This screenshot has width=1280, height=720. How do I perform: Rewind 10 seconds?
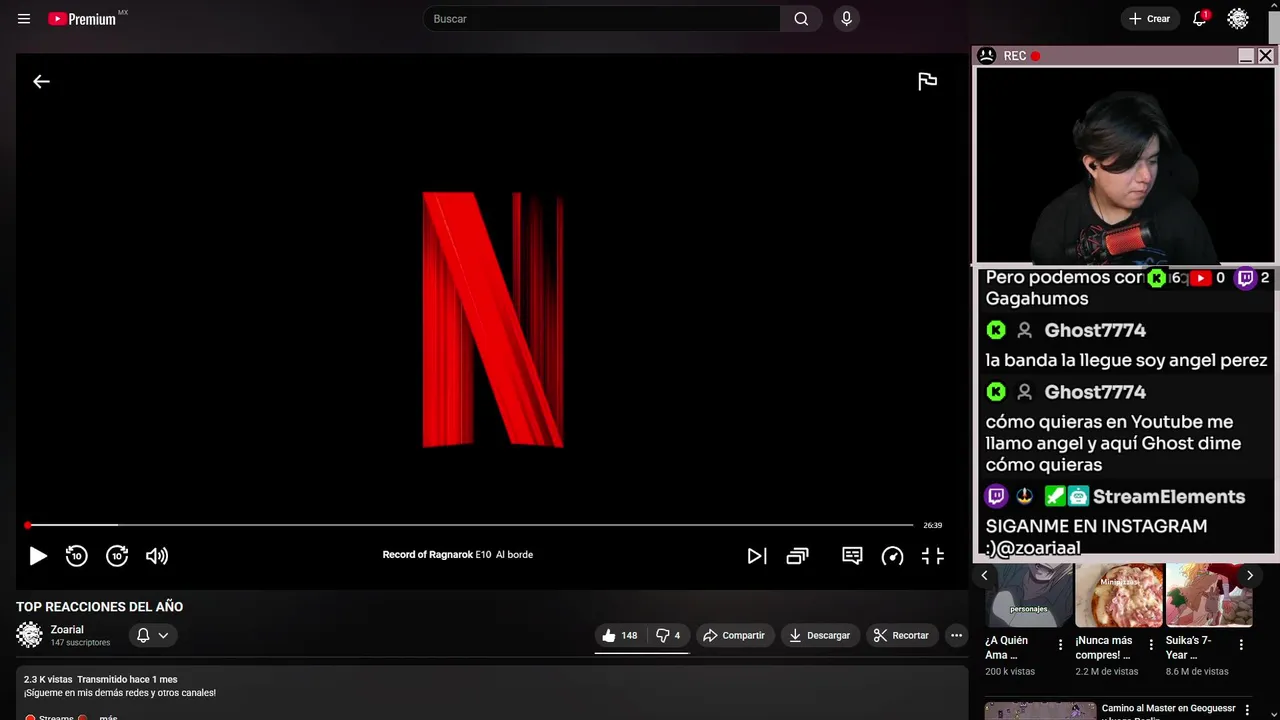click(x=77, y=556)
